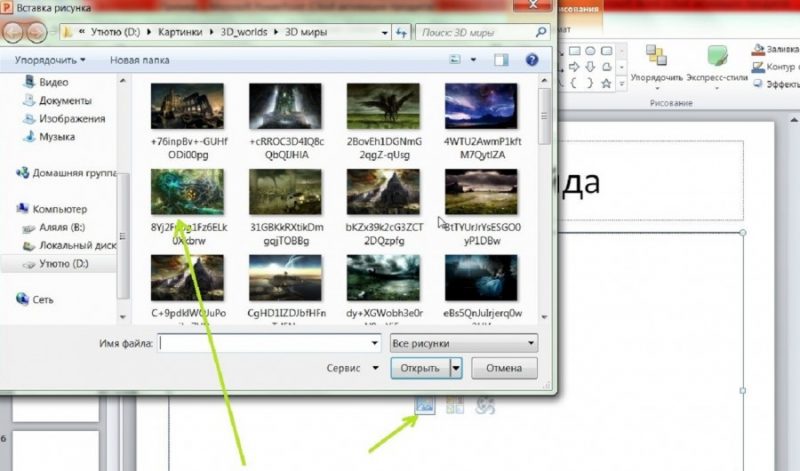Click the Новая папка button
Screen dimensions: 800x471
coord(139,60)
